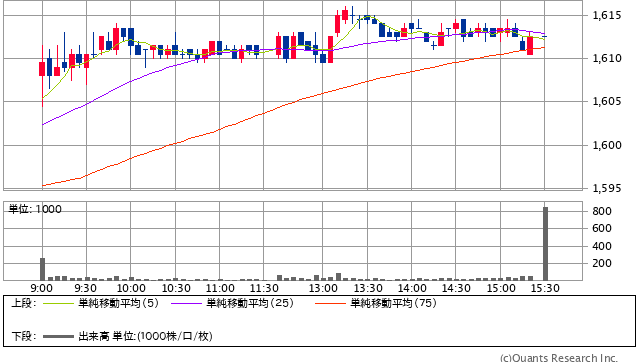Click the purple line swatch in legend

pos(186,303)
